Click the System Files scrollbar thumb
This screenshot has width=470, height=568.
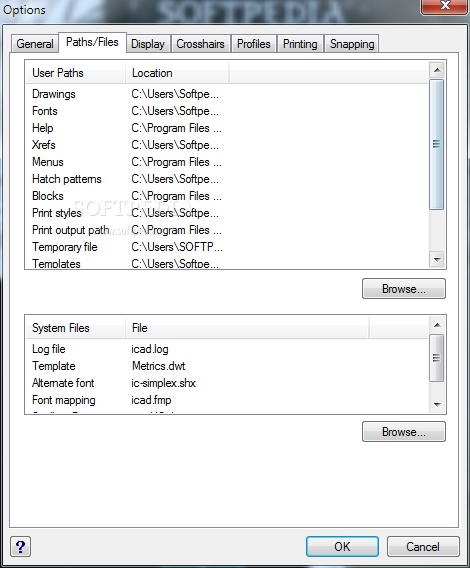click(x=437, y=358)
